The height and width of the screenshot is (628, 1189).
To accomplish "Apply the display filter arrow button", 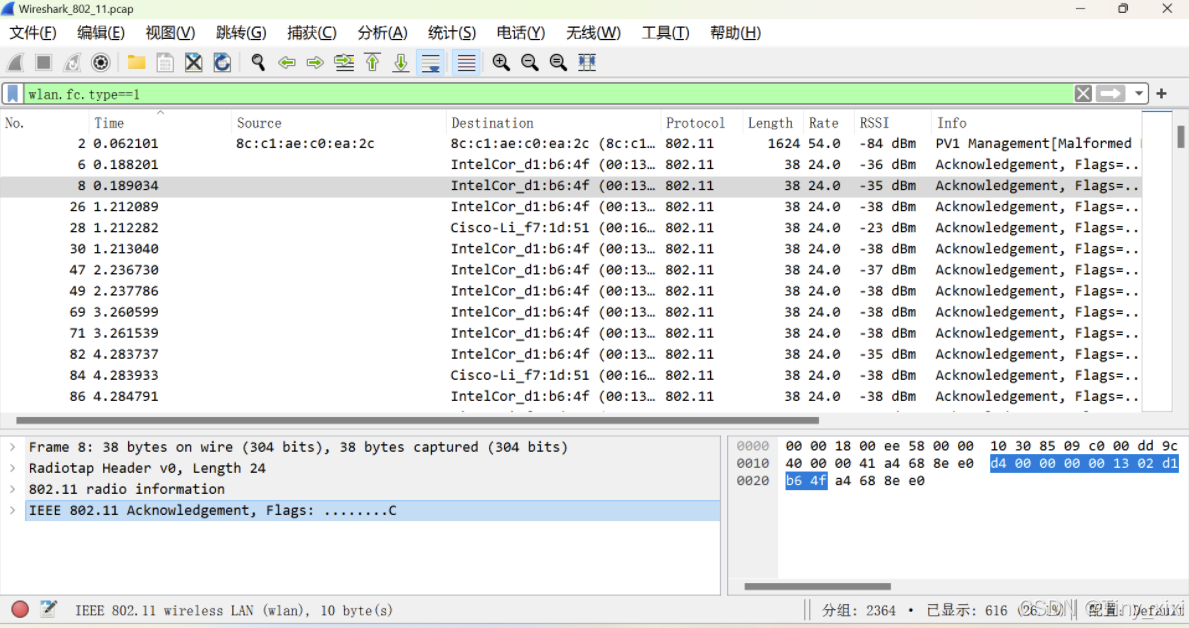I will [x=1111, y=94].
